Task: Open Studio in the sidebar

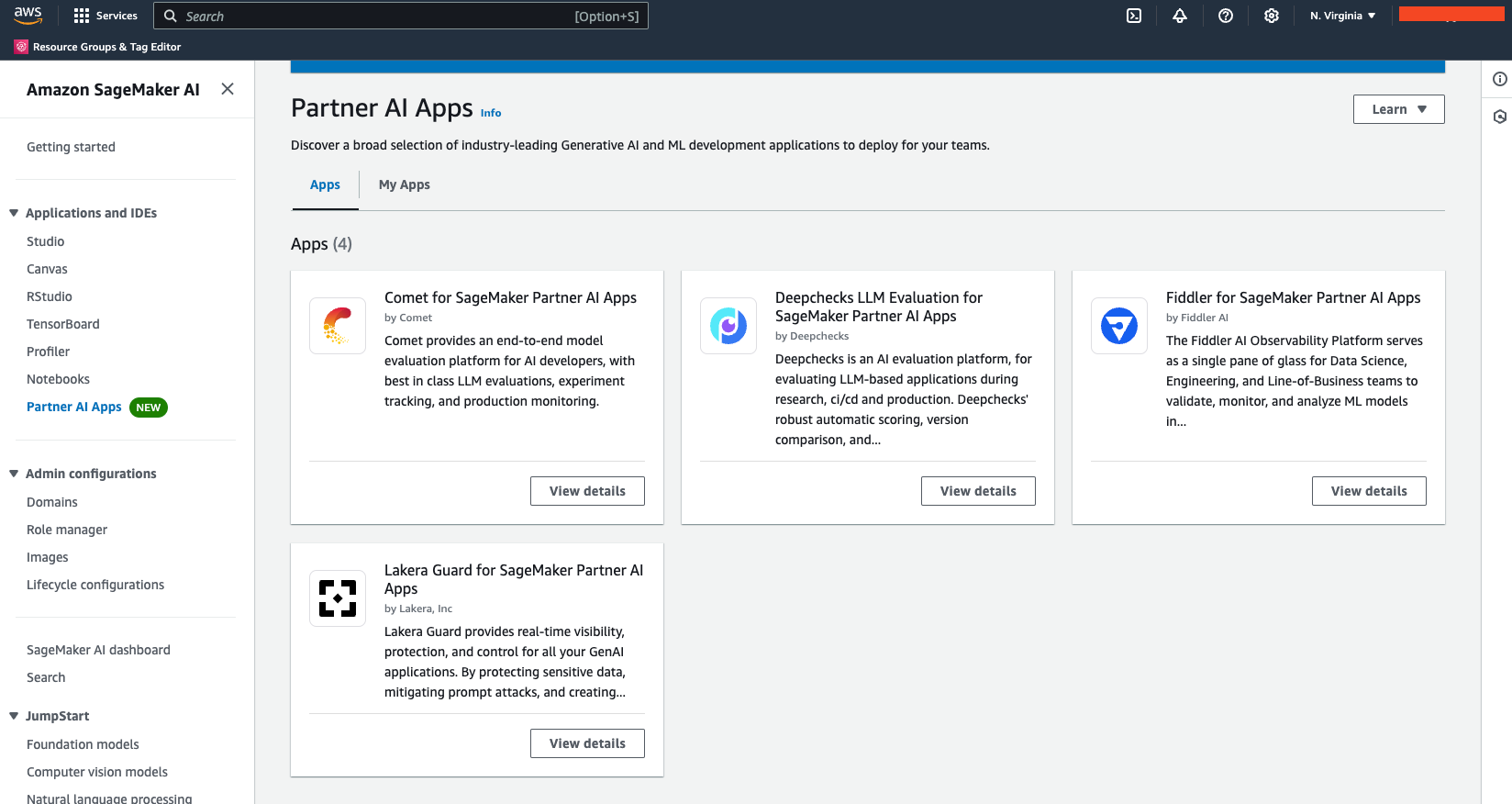Action: click(x=45, y=241)
